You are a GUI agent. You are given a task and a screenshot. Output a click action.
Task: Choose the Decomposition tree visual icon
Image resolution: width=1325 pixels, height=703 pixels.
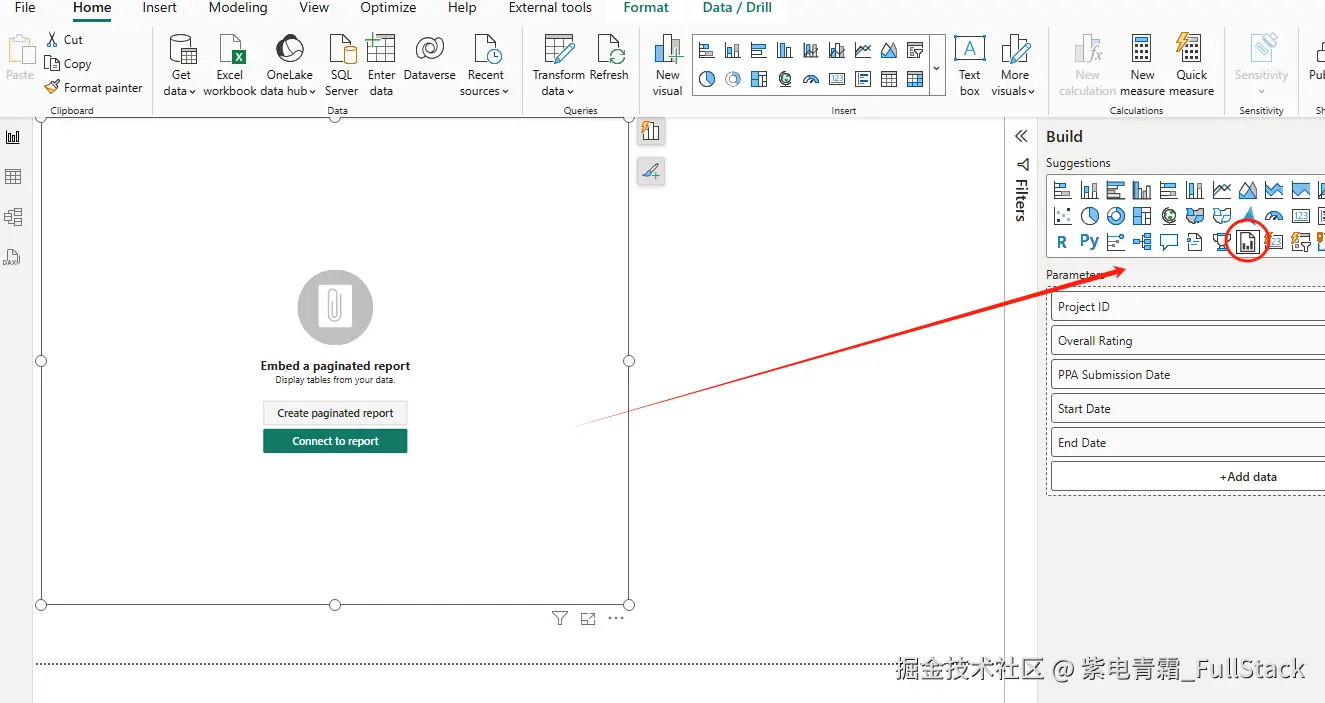coord(1142,241)
